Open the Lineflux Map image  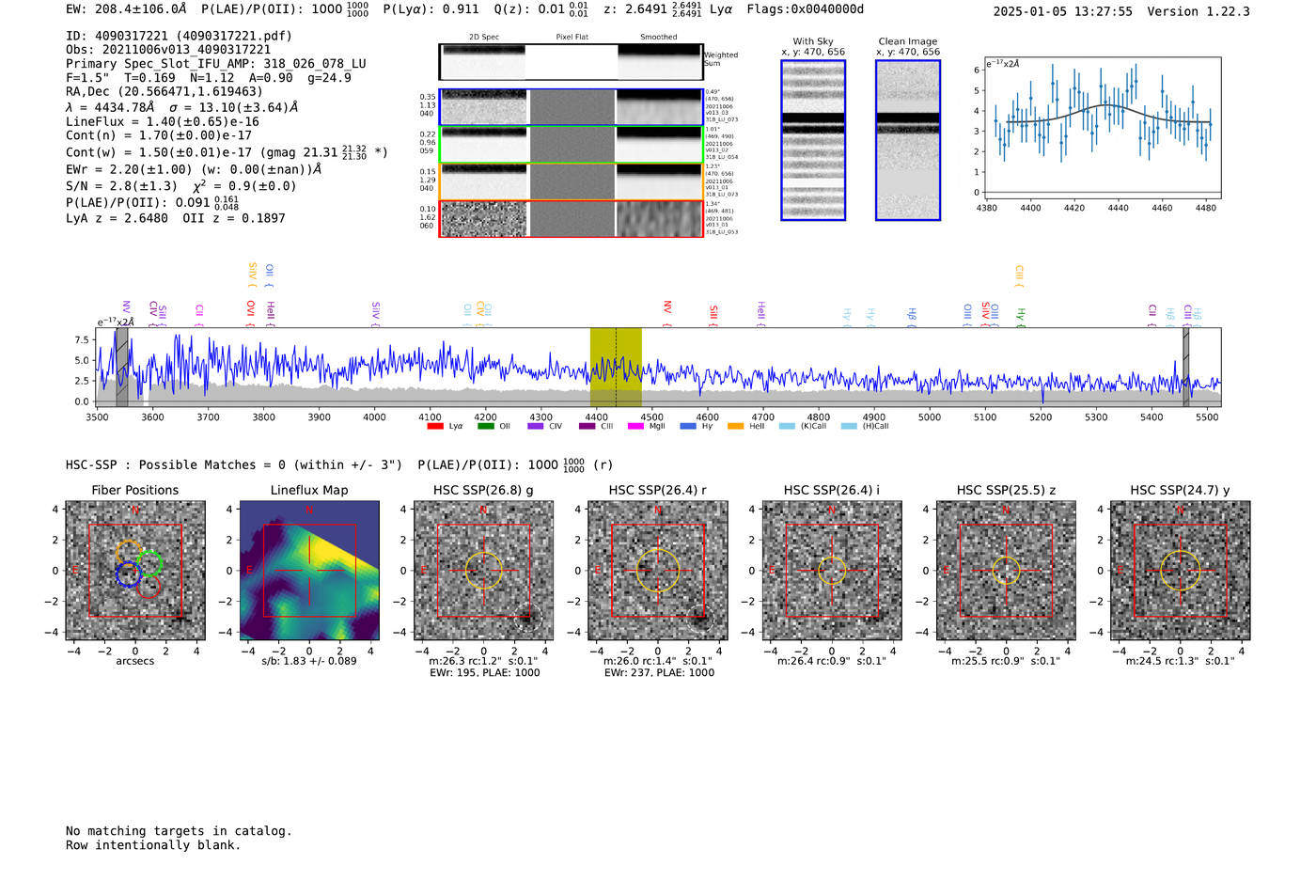click(309, 571)
